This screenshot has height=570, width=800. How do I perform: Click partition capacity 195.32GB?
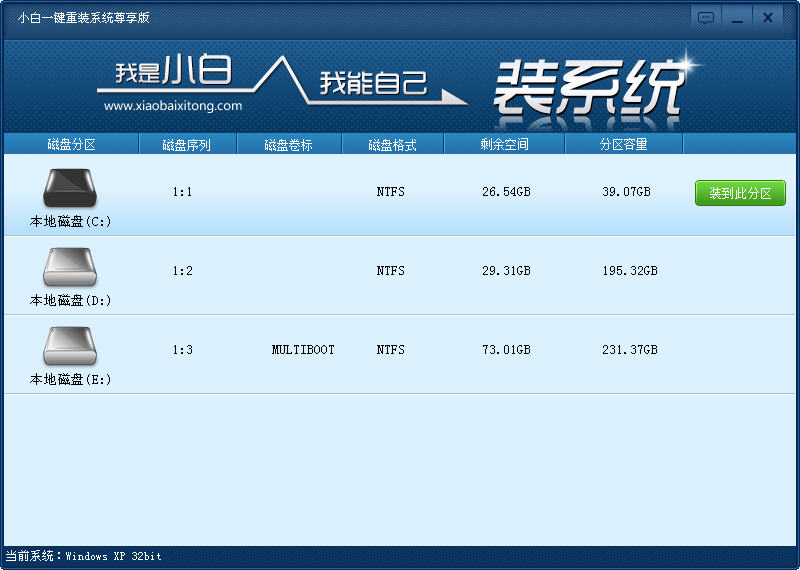(630, 271)
